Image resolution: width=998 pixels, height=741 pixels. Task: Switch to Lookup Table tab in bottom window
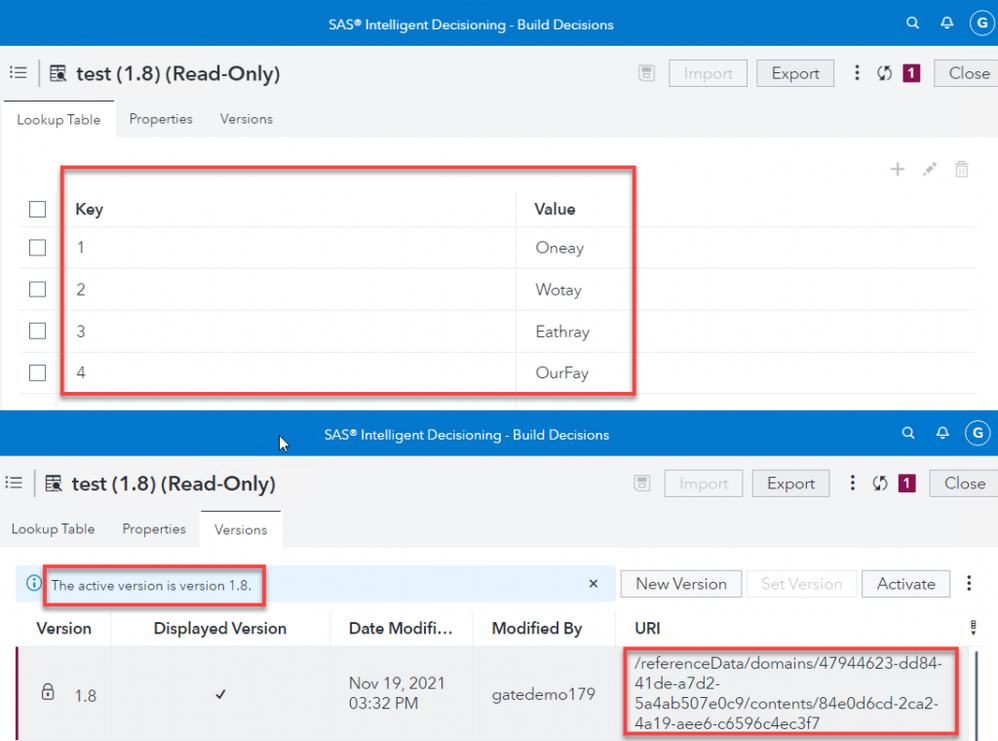click(53, 529)
